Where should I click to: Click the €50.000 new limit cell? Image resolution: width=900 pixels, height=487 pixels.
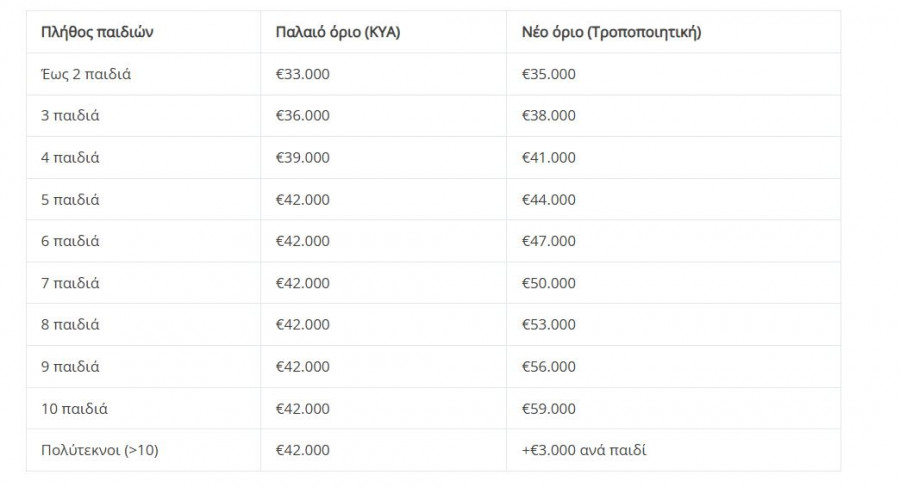[x=549, y=283]
